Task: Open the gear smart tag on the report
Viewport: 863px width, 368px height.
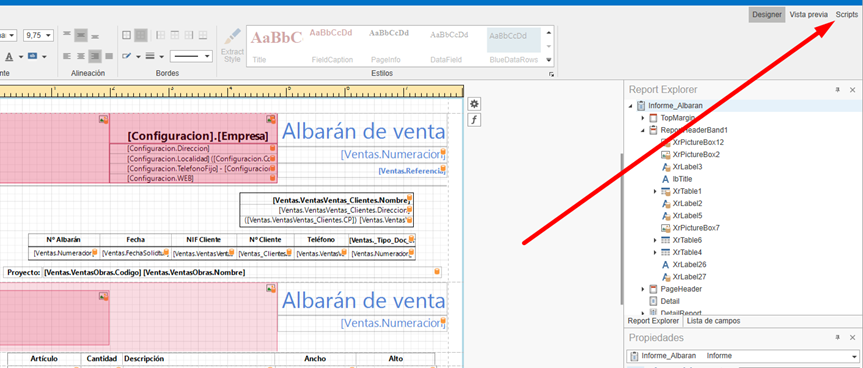Action: click(474, 104)
